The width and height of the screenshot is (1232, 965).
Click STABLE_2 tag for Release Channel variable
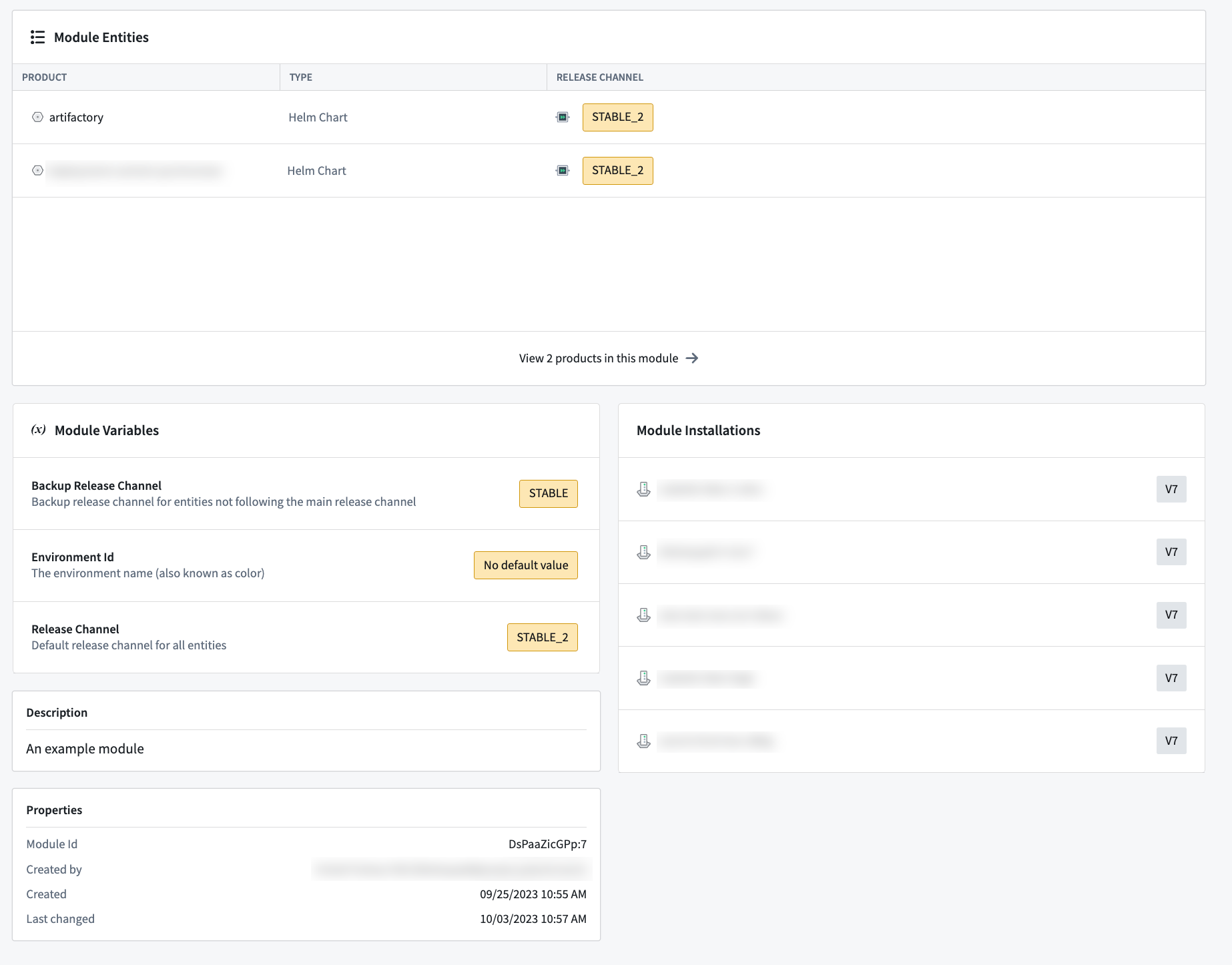543,637
